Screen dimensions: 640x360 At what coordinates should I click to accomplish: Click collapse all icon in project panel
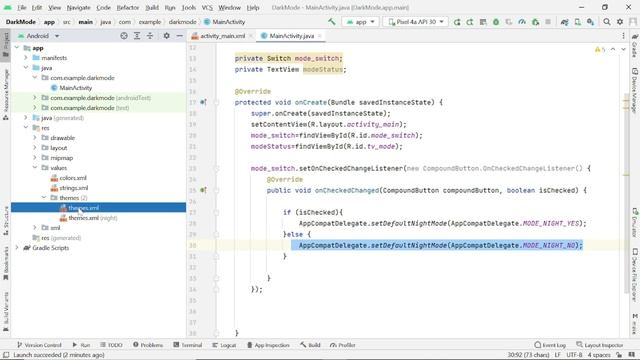pyautogui.click(x=150, y=36)
